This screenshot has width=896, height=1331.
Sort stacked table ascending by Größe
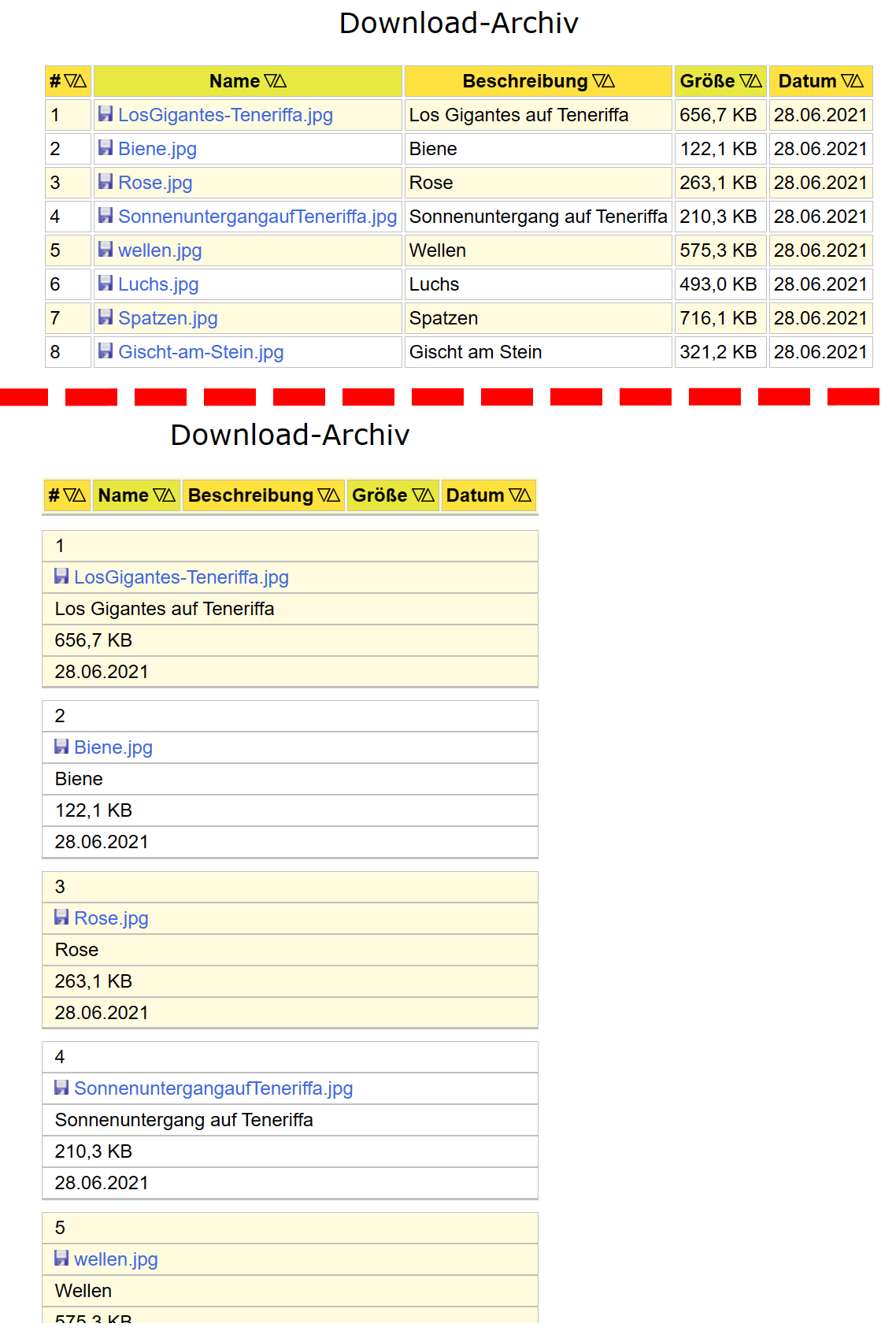[x=429, y=495]
